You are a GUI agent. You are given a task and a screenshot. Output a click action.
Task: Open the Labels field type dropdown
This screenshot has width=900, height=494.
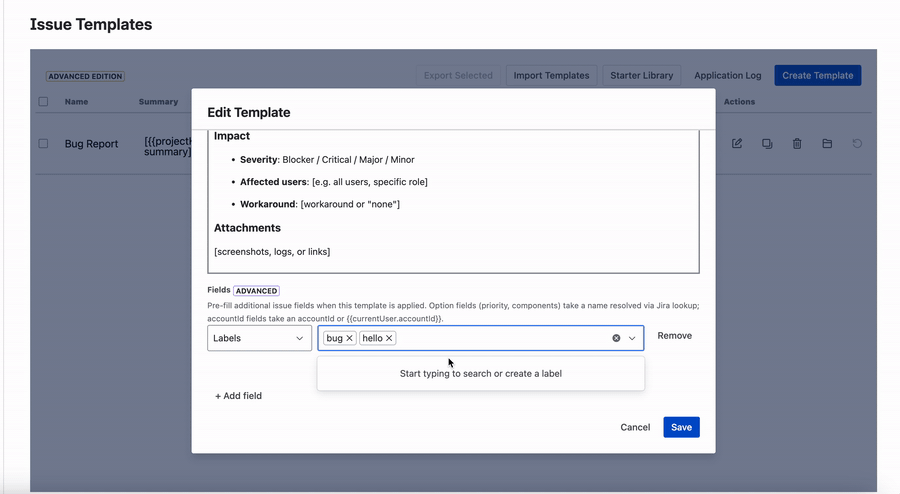click(259, 338)
